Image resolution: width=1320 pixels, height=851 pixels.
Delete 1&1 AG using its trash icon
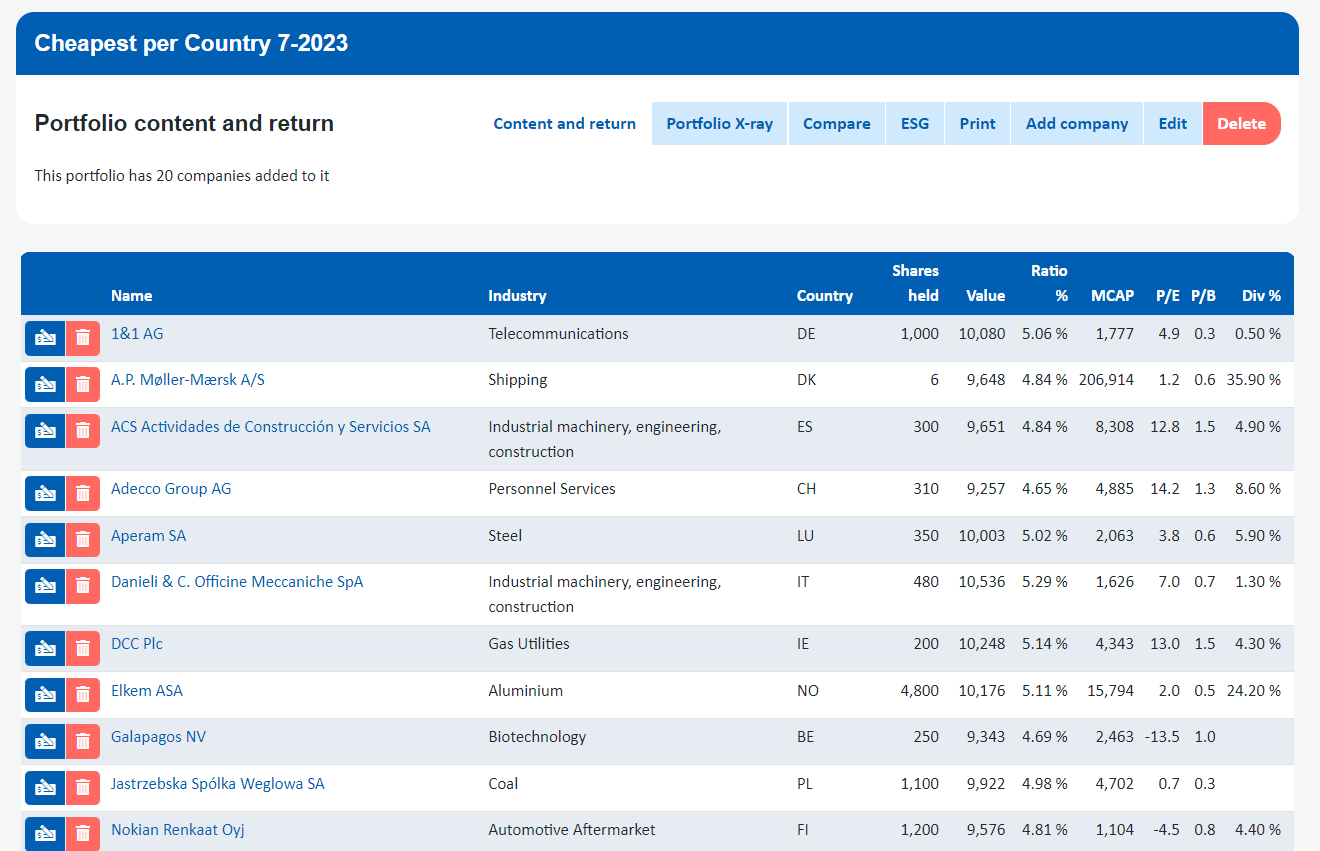pos(83,338)
